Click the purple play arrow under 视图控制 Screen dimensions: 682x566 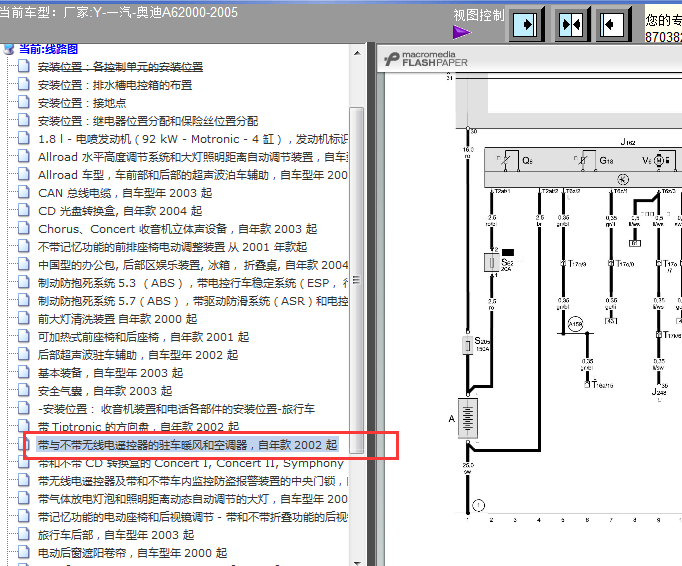[x=461, y=32]
